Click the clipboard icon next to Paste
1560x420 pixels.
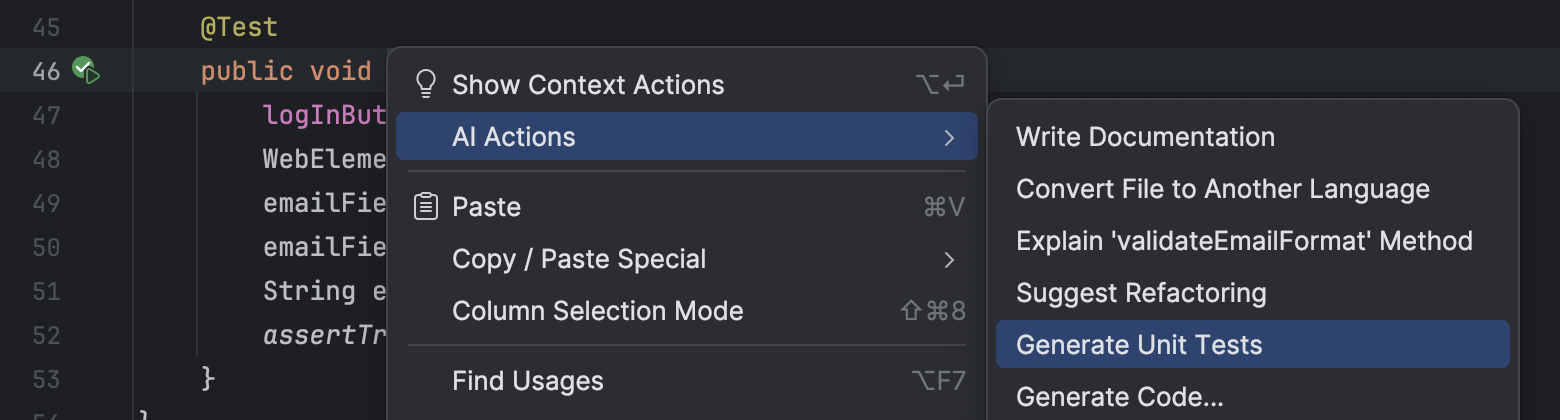[x=426, y=207]
